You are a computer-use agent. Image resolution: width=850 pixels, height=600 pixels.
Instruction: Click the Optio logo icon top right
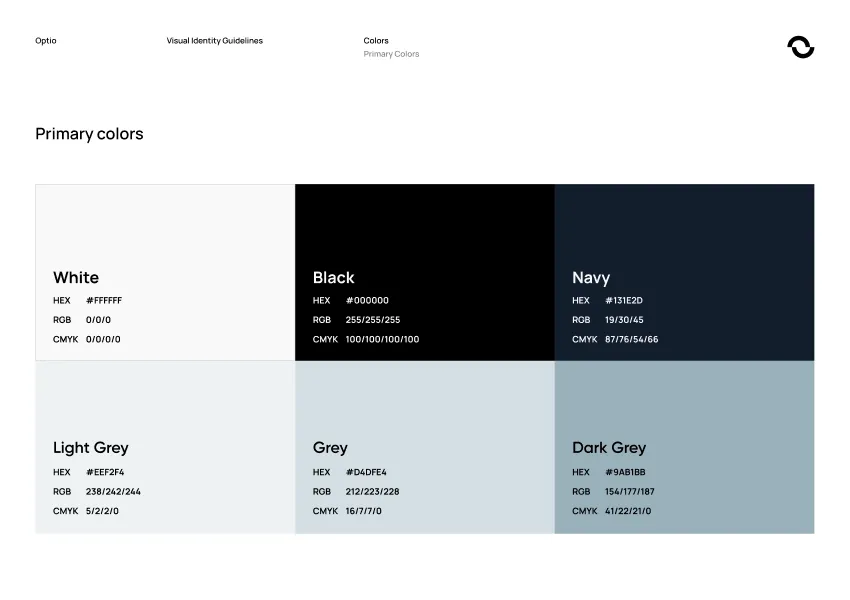[x=800, y=46]
